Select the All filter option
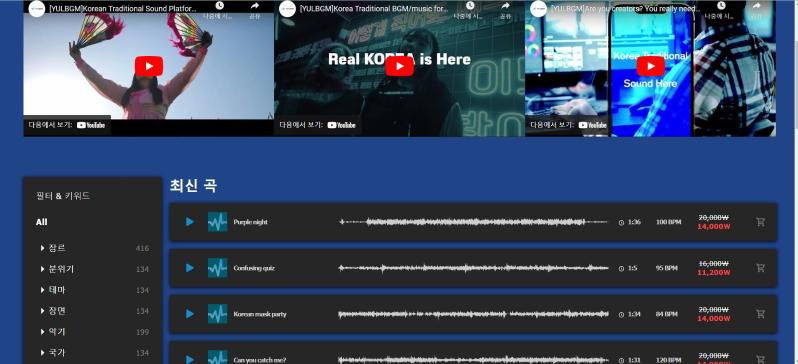Screen dimensions: 798x364 click(42, 222)
